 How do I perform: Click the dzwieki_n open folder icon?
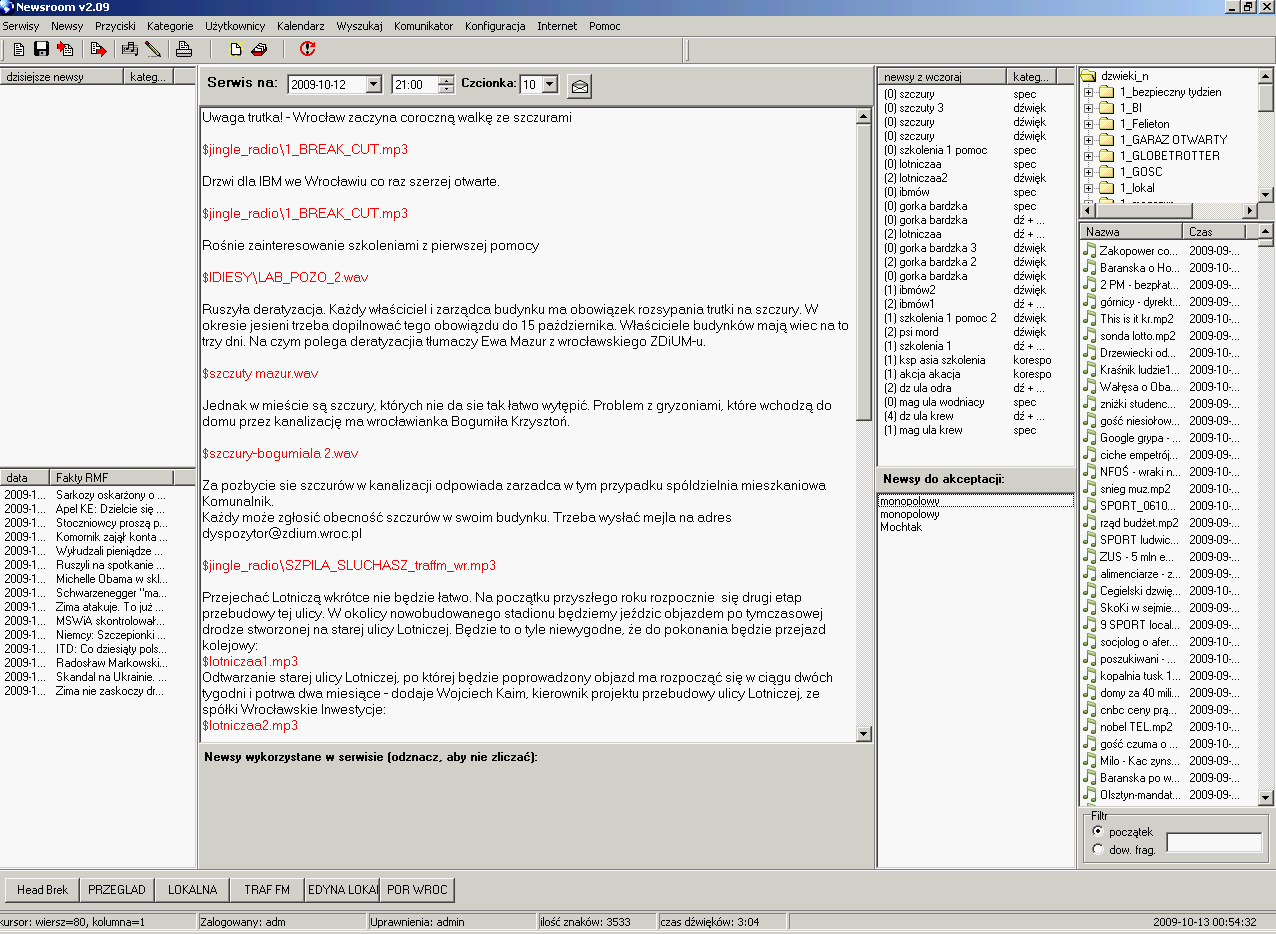click(x=1089, y=76)
